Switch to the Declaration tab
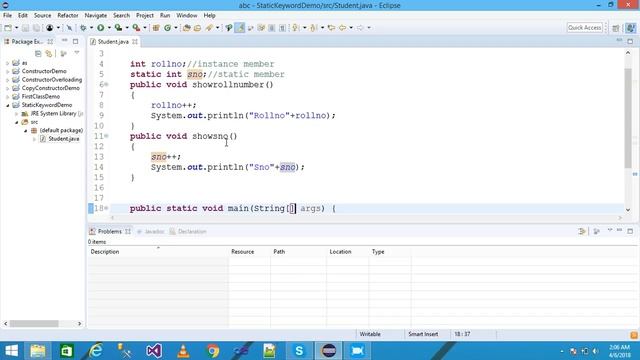The height and width of the screenshot is (360, 640). 188,231
